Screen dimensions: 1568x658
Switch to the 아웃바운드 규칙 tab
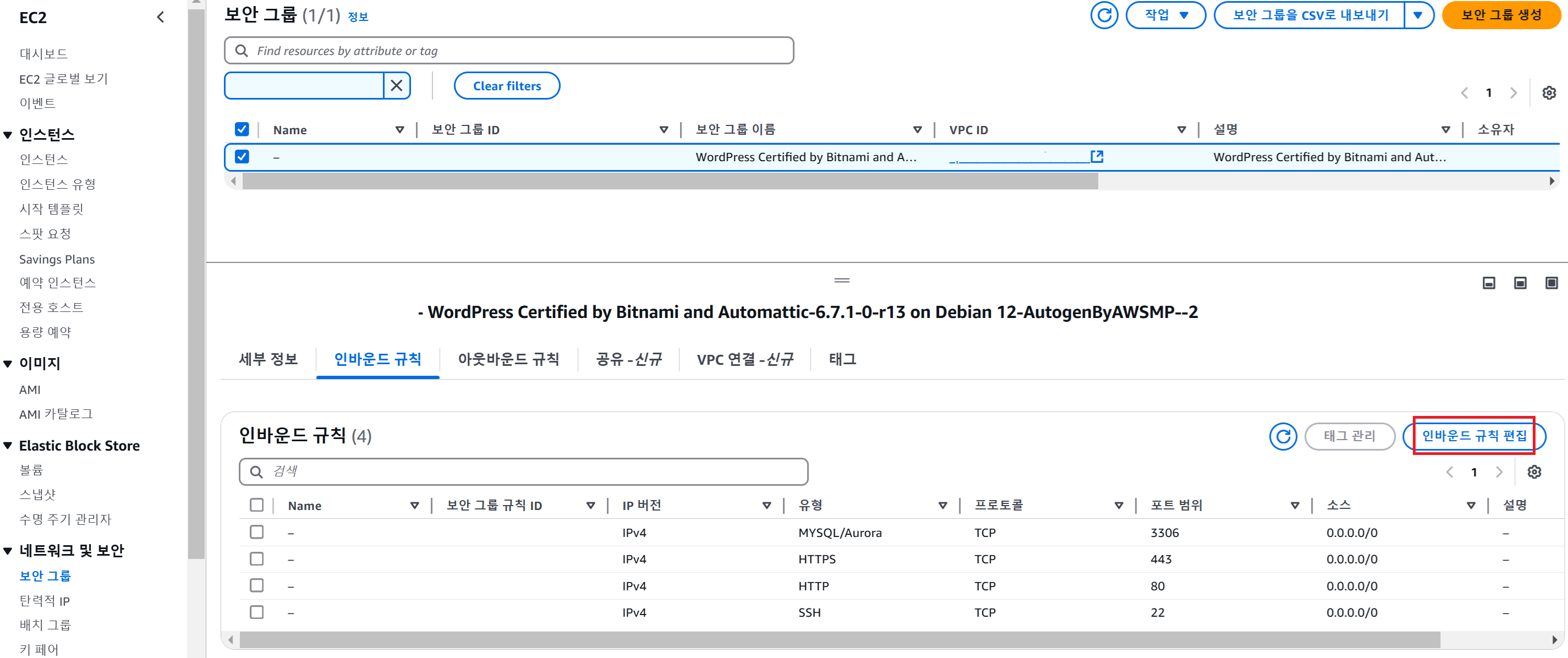(508, 359)
